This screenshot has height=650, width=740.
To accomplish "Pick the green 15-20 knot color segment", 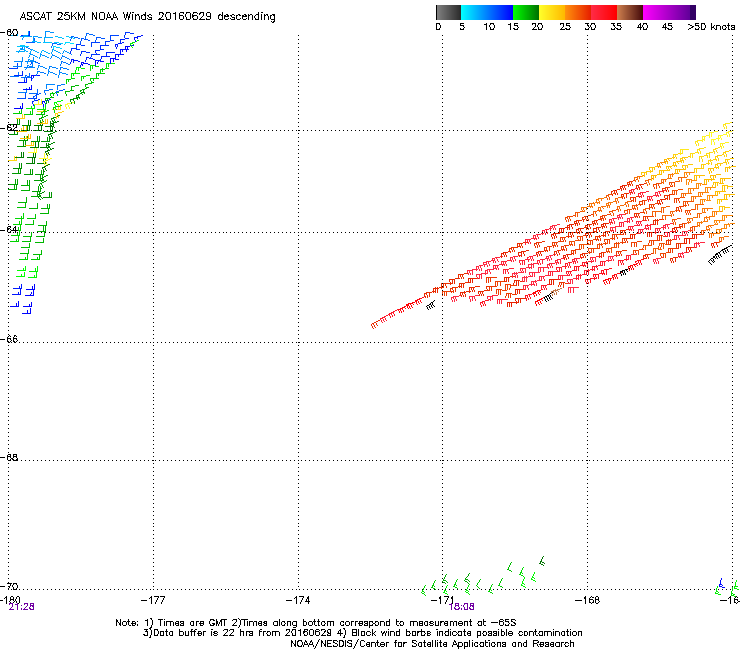I will click(525, 12).
